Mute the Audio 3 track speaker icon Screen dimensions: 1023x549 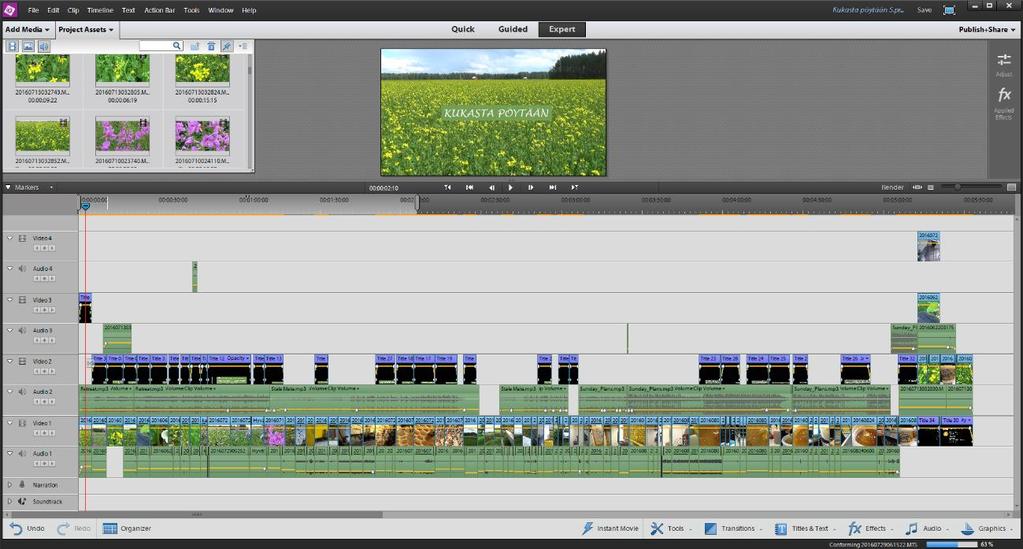(22, 330)
